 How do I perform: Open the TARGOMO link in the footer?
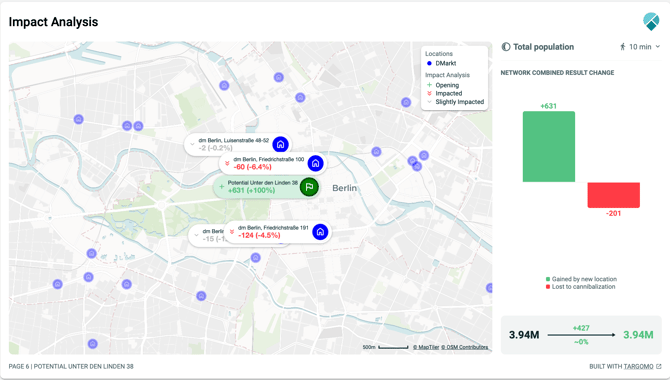point(638,366)
